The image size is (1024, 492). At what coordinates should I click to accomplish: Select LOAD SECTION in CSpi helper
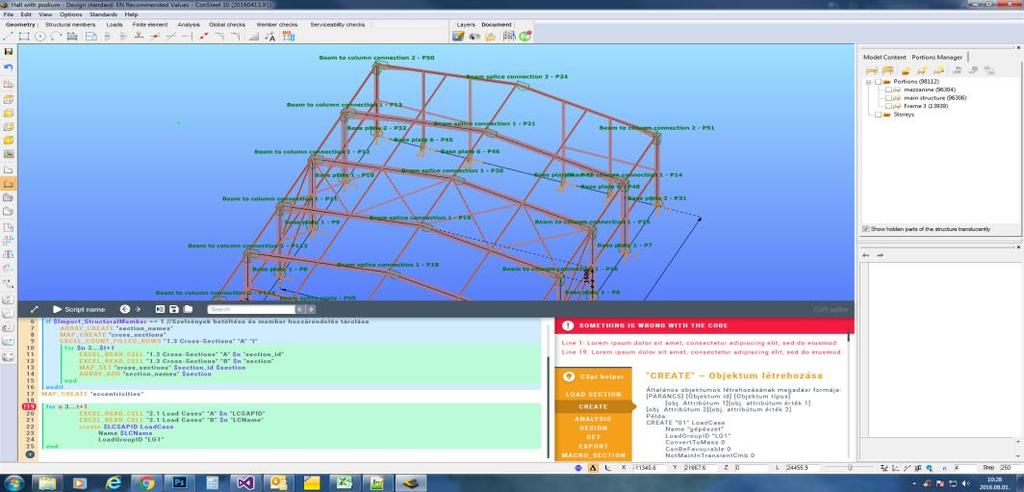tap(593, 395)
